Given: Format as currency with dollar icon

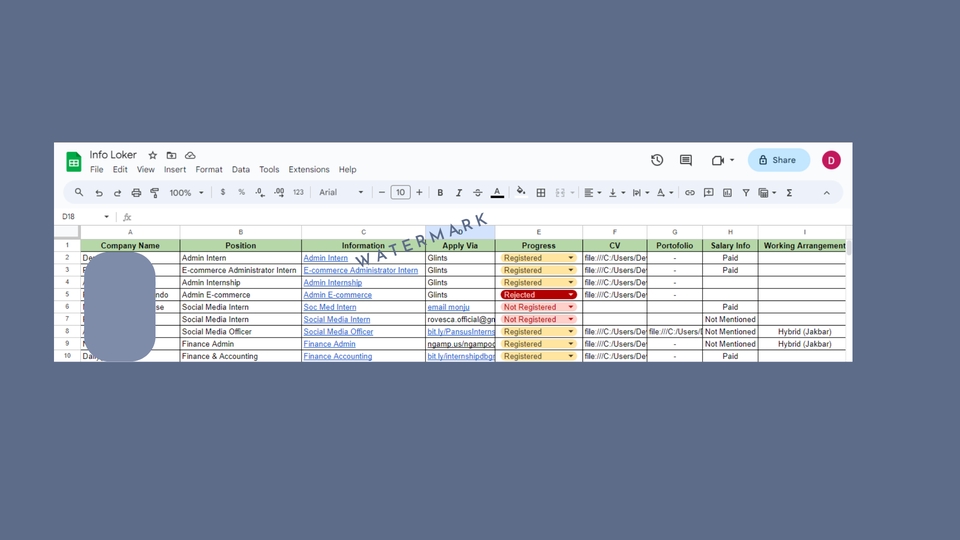Looking at the screenshot, I should (223, 192).
